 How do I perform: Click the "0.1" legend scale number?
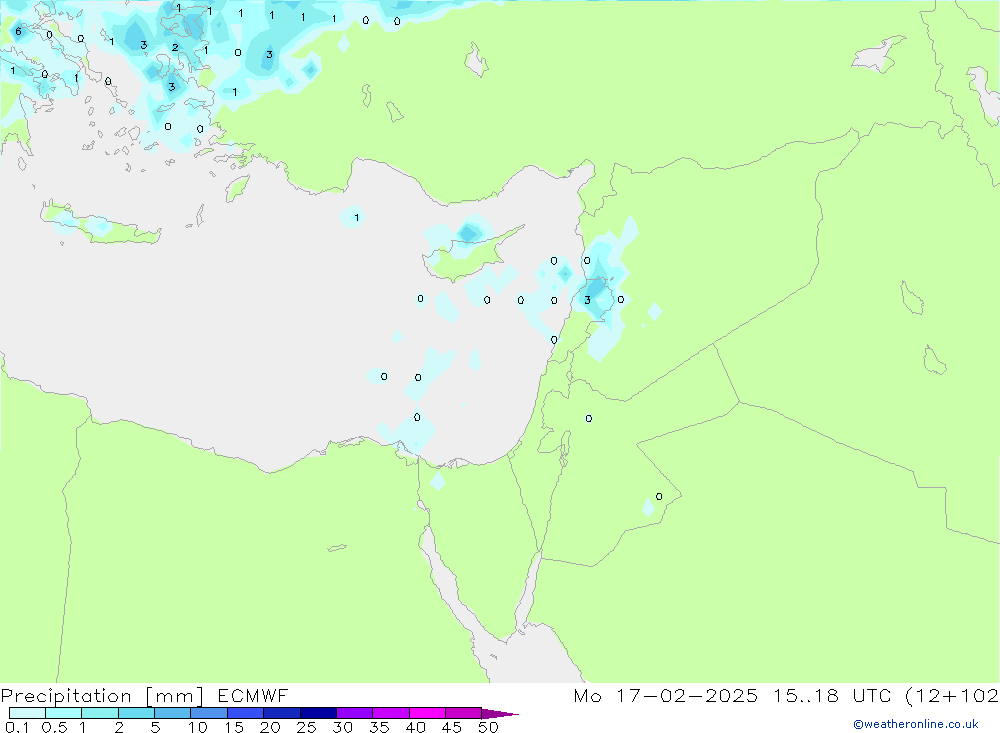pyautogui.click(x=17, y=727)
